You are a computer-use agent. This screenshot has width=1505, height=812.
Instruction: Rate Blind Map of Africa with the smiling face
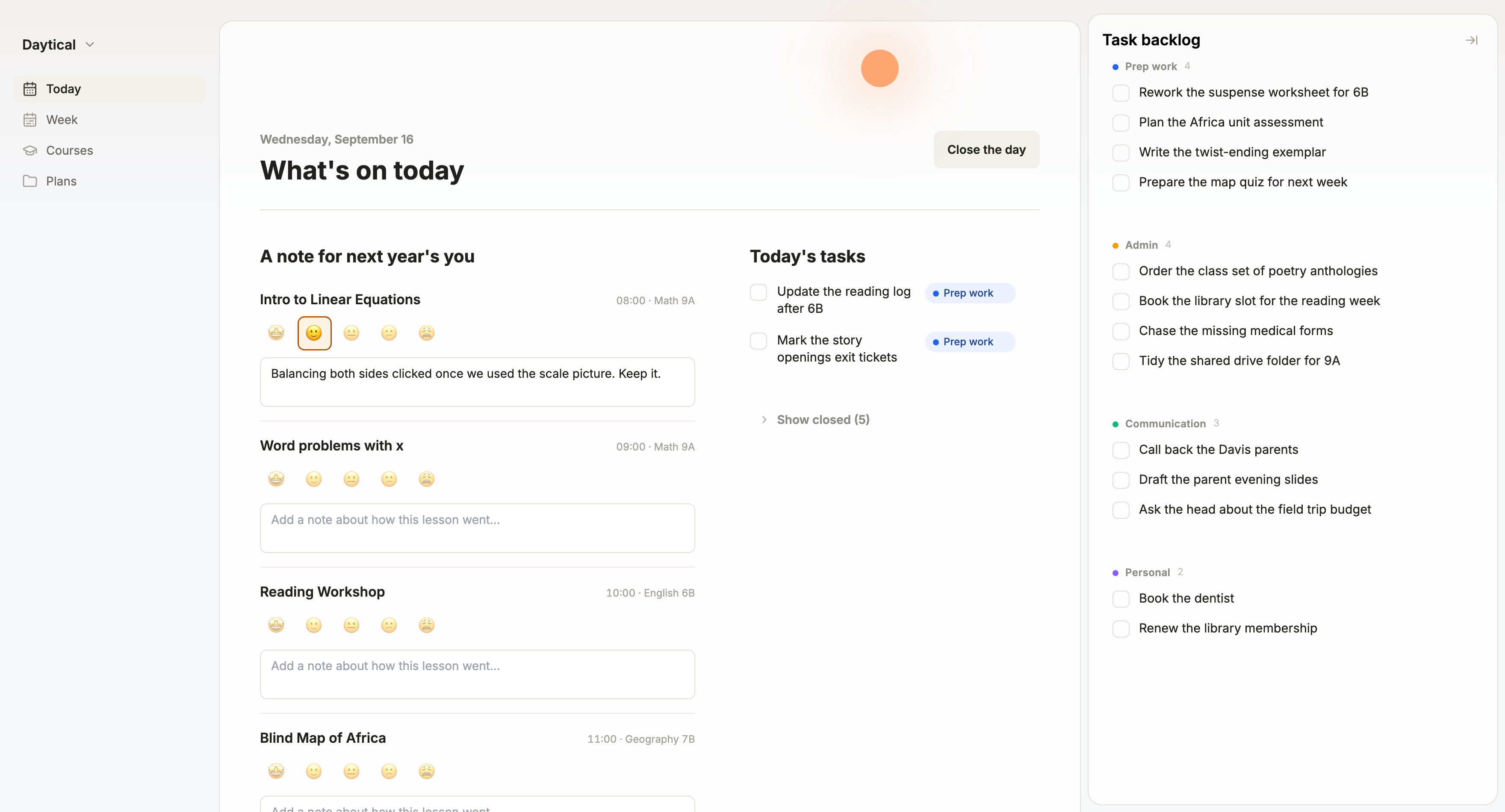[314, 771]
